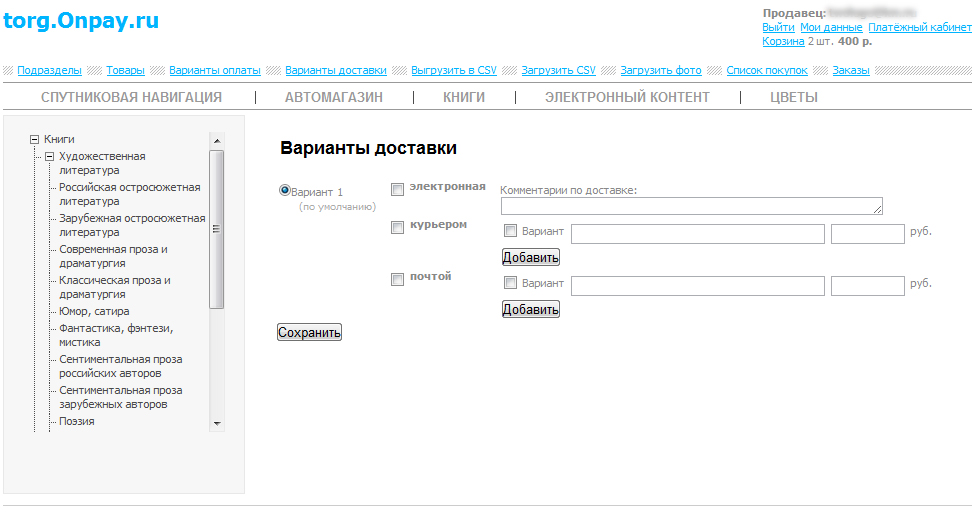
Task: Toggle the почтой delivery checkbox
Action: click(397, 279)
